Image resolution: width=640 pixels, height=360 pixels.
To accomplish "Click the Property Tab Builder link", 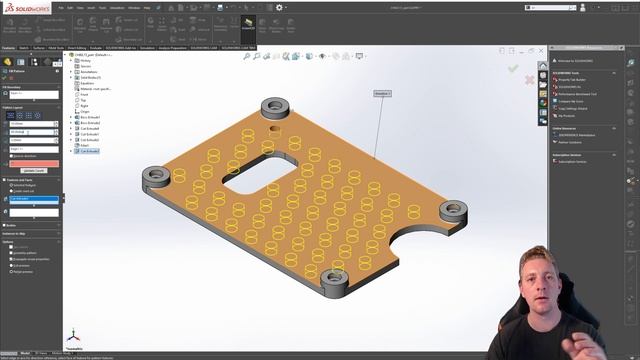I will (x=572, y=80).
